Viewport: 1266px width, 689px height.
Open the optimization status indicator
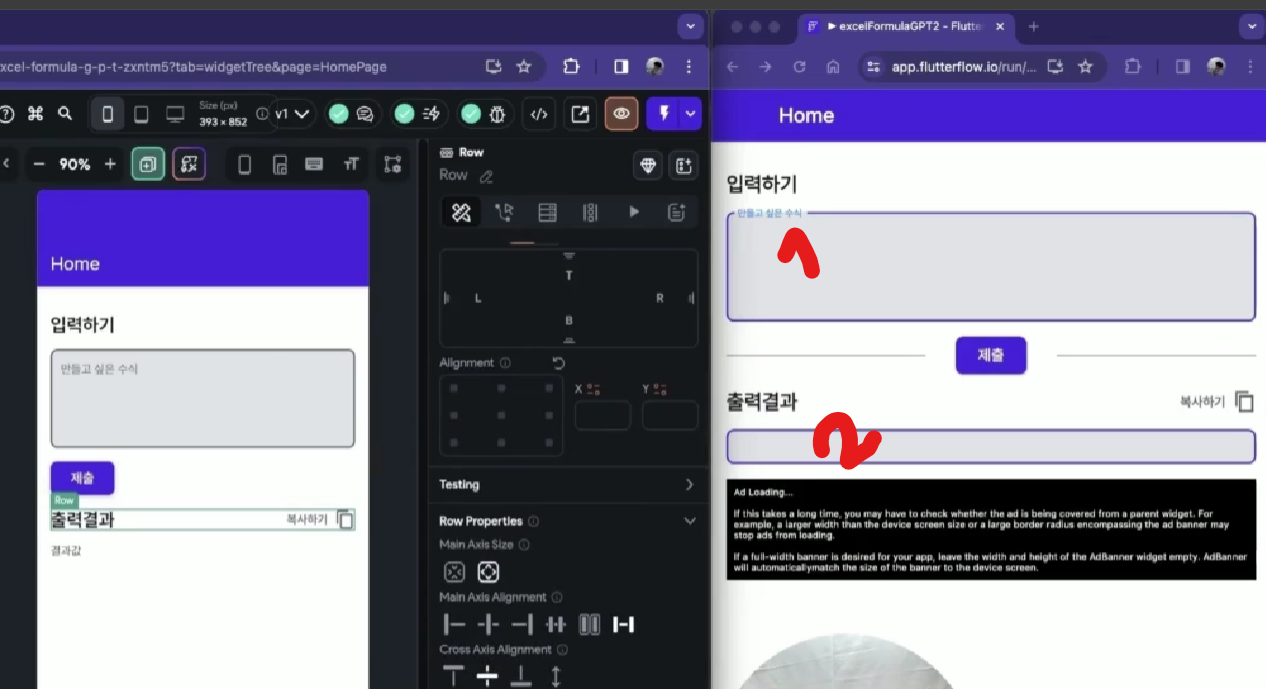pyautogui.click(x=417, y=114)
